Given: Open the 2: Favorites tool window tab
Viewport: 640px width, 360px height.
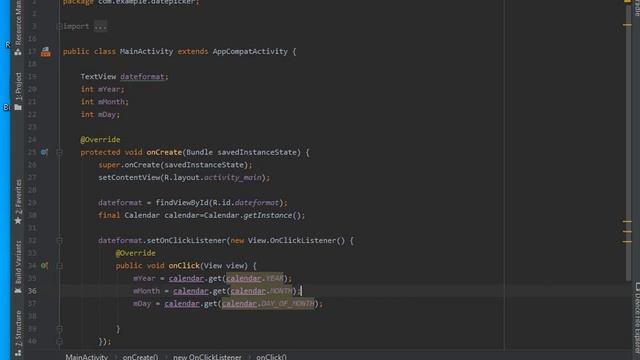Looking at the screenshot, I should coord(18,202).
